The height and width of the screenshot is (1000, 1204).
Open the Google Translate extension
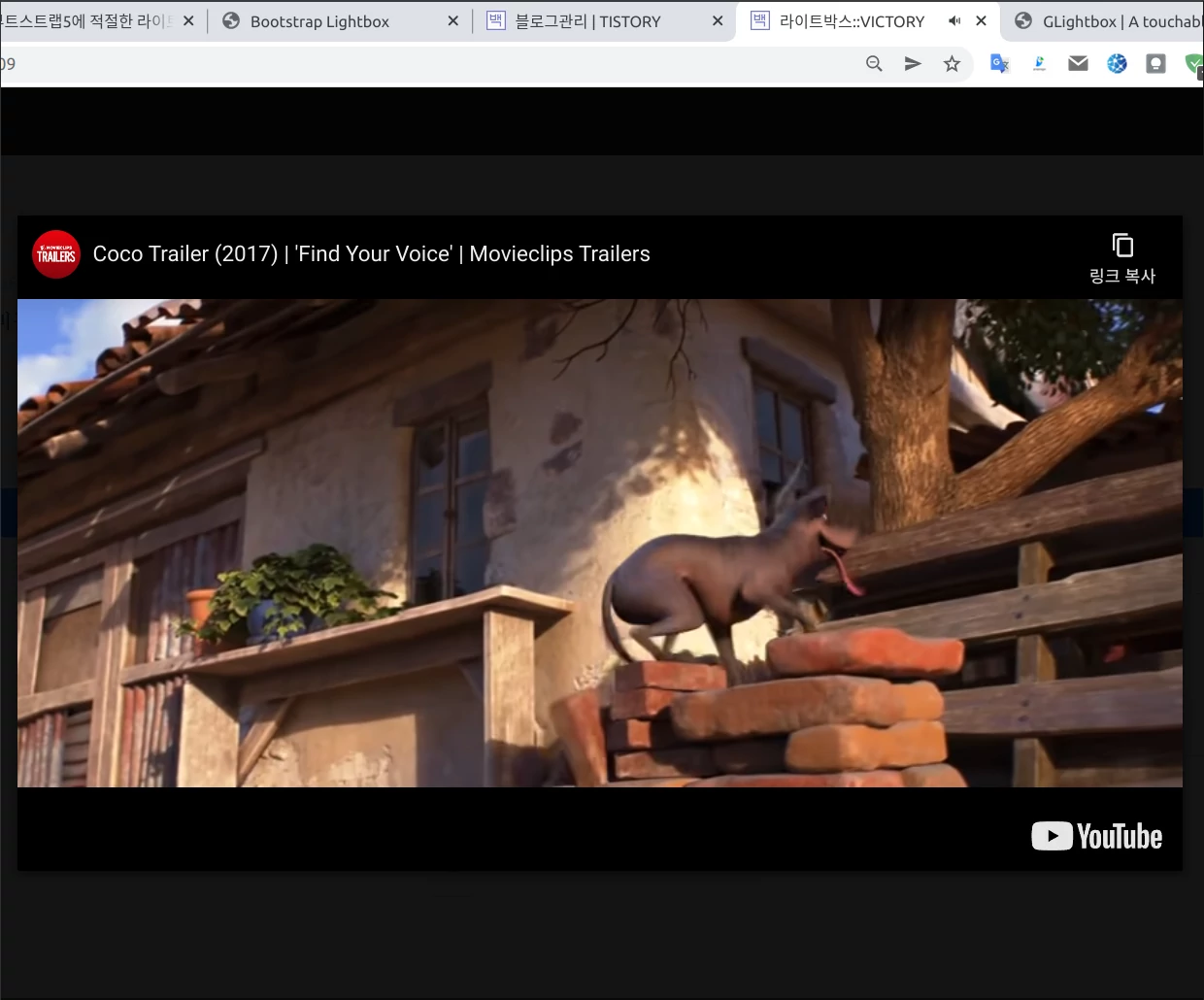coord(1000,64)
